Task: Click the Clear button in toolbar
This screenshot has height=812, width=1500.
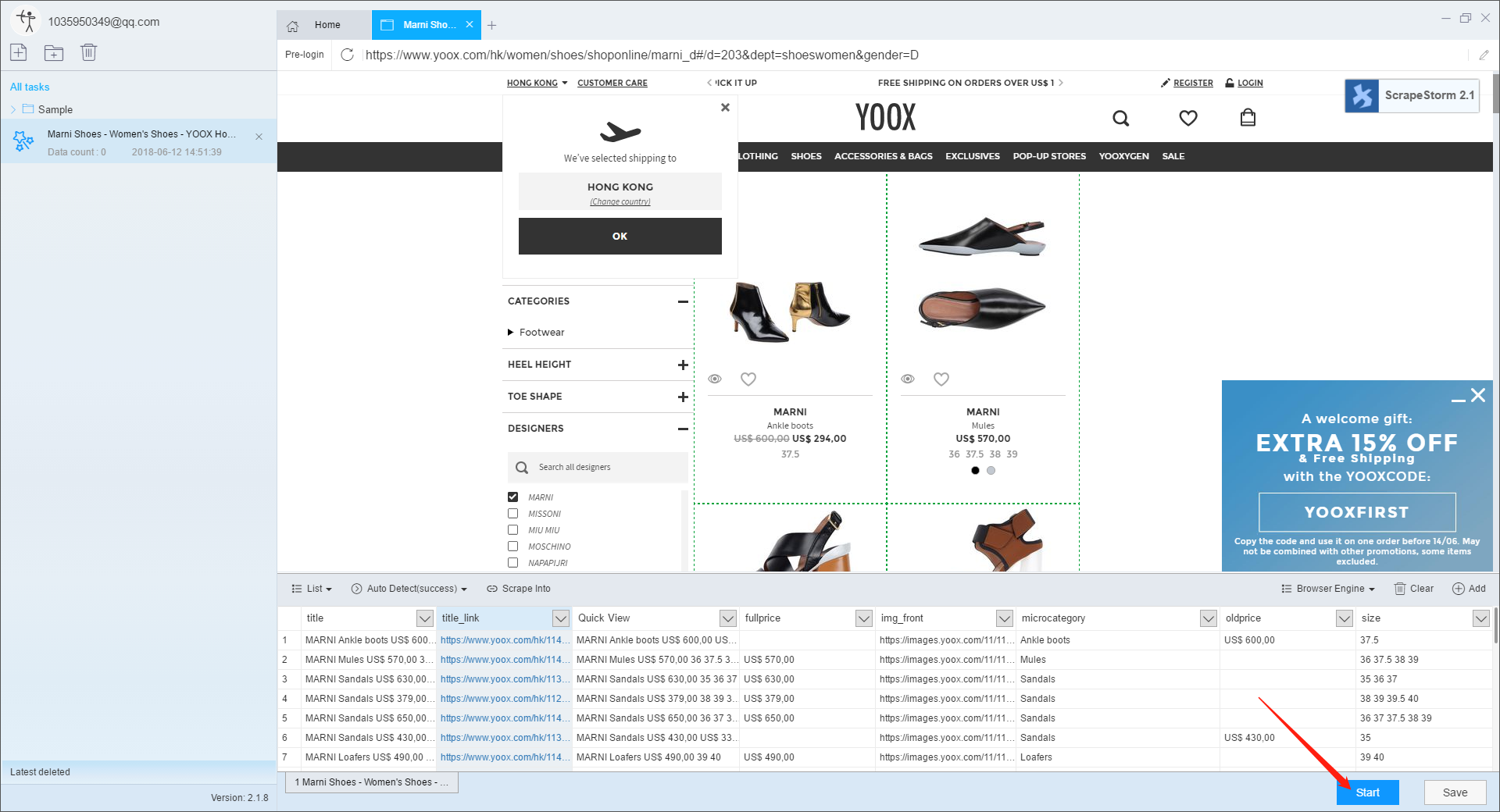Action: coord(1414,589)
